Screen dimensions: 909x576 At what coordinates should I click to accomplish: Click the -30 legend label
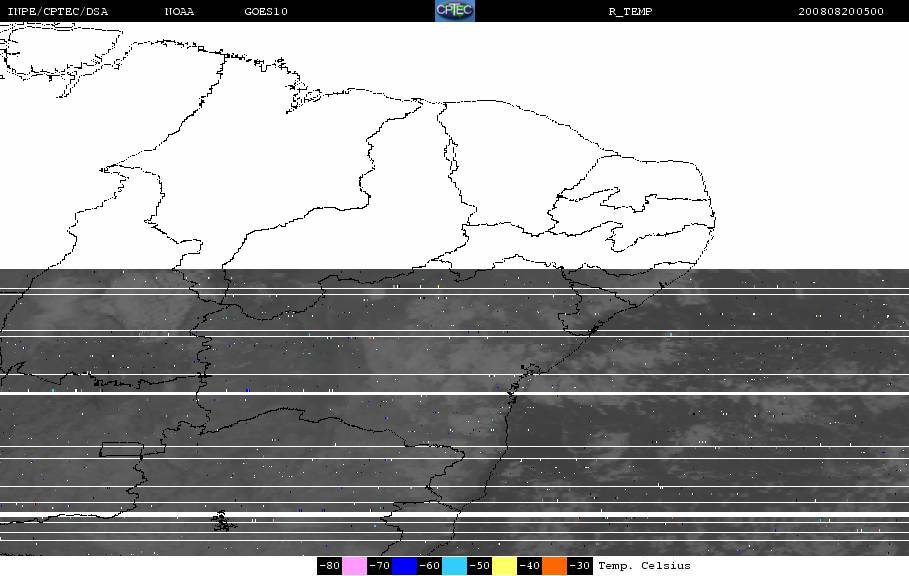[579, 566]
